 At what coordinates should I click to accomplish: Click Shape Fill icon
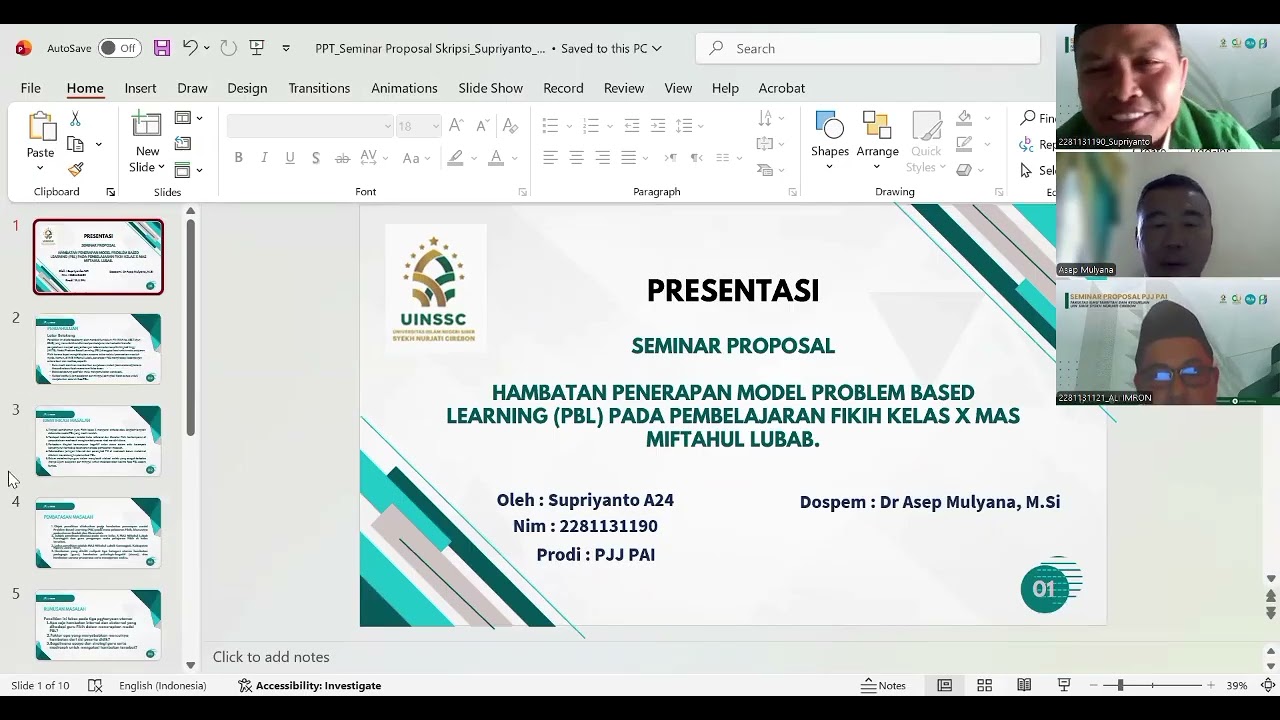pyautogui.click(x=964, y=118)
